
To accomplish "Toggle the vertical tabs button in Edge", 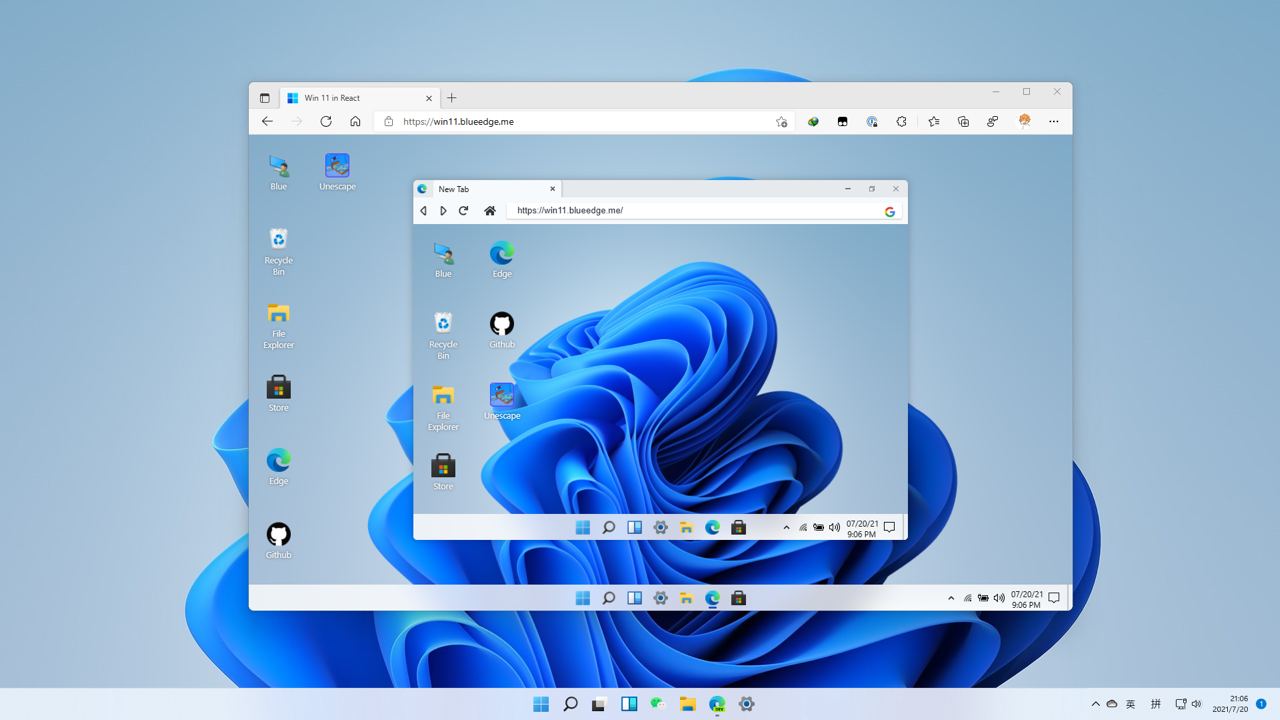I will pos(265,98).
